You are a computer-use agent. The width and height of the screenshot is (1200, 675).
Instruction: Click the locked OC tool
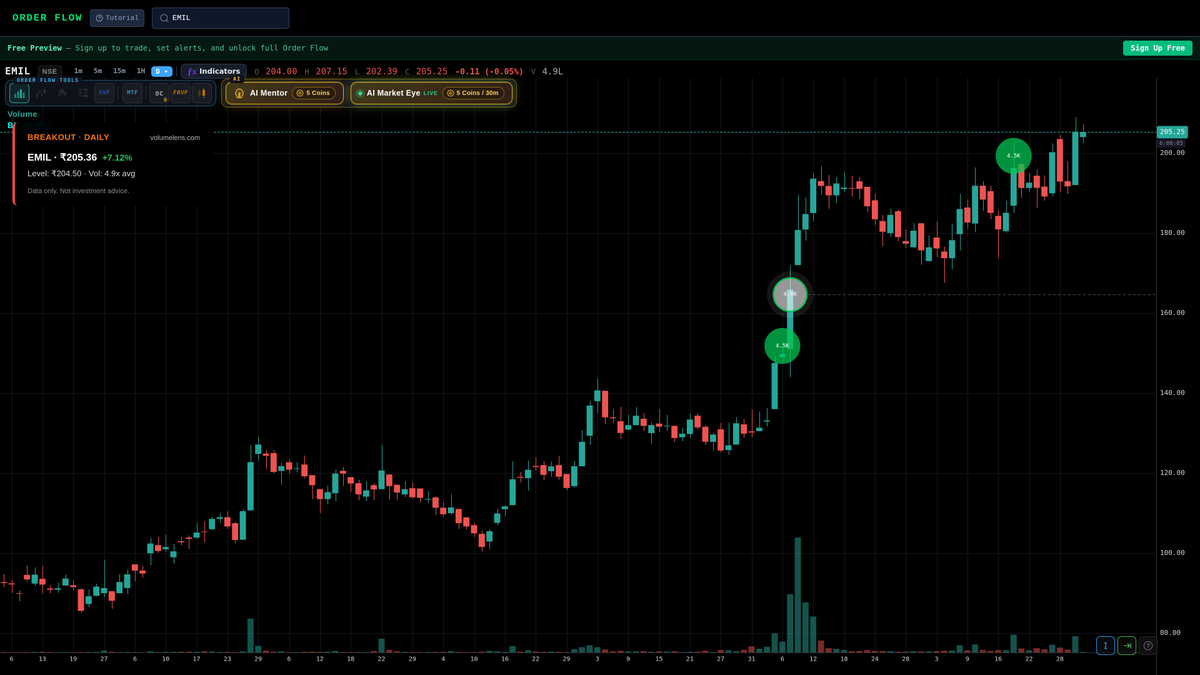[x=160, y=93]
